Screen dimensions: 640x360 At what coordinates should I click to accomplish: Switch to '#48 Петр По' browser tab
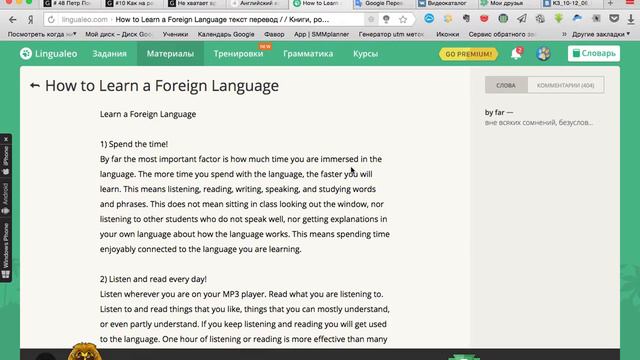point(68,3)
